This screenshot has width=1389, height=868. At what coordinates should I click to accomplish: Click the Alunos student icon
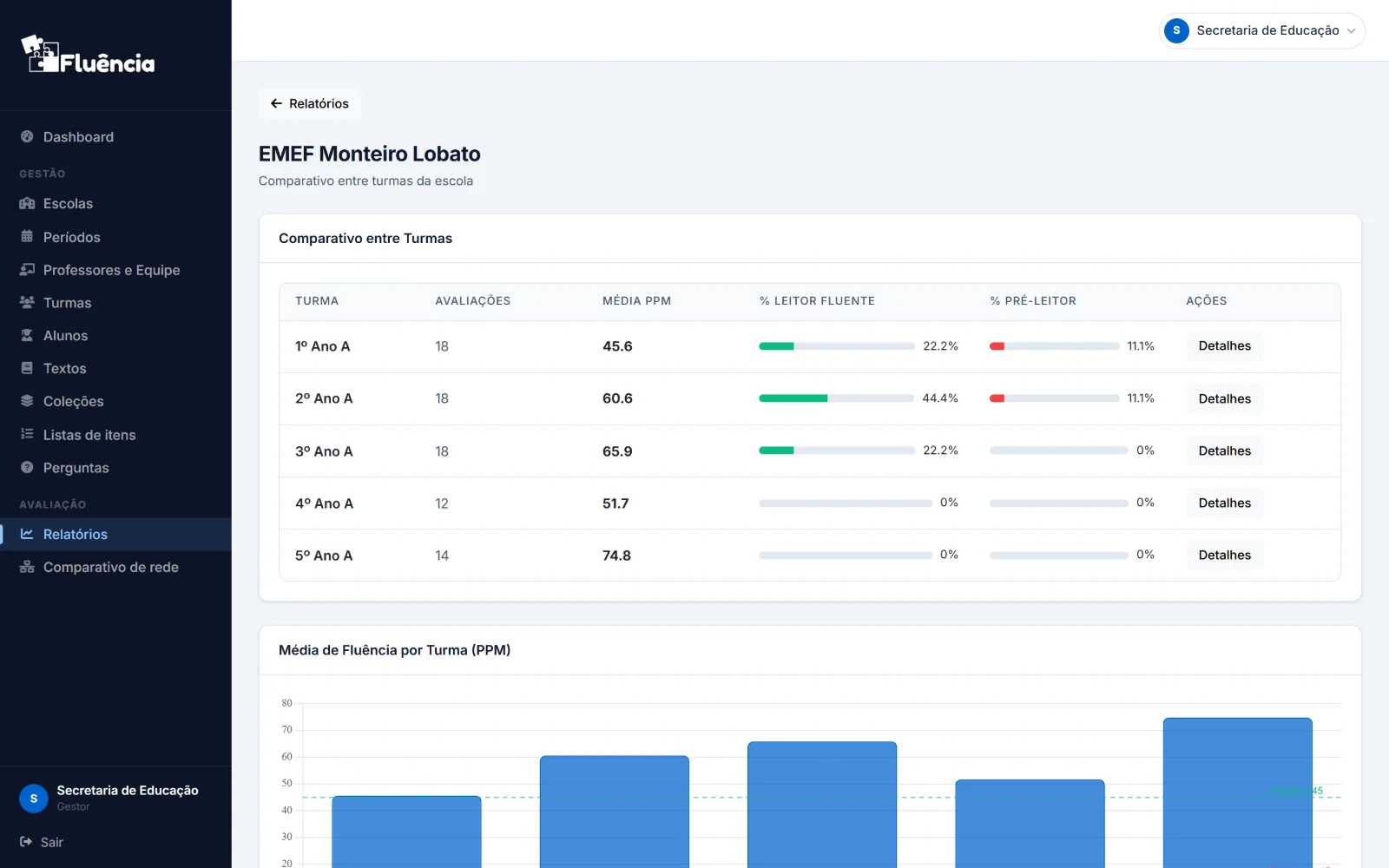[x=27, y=335]
